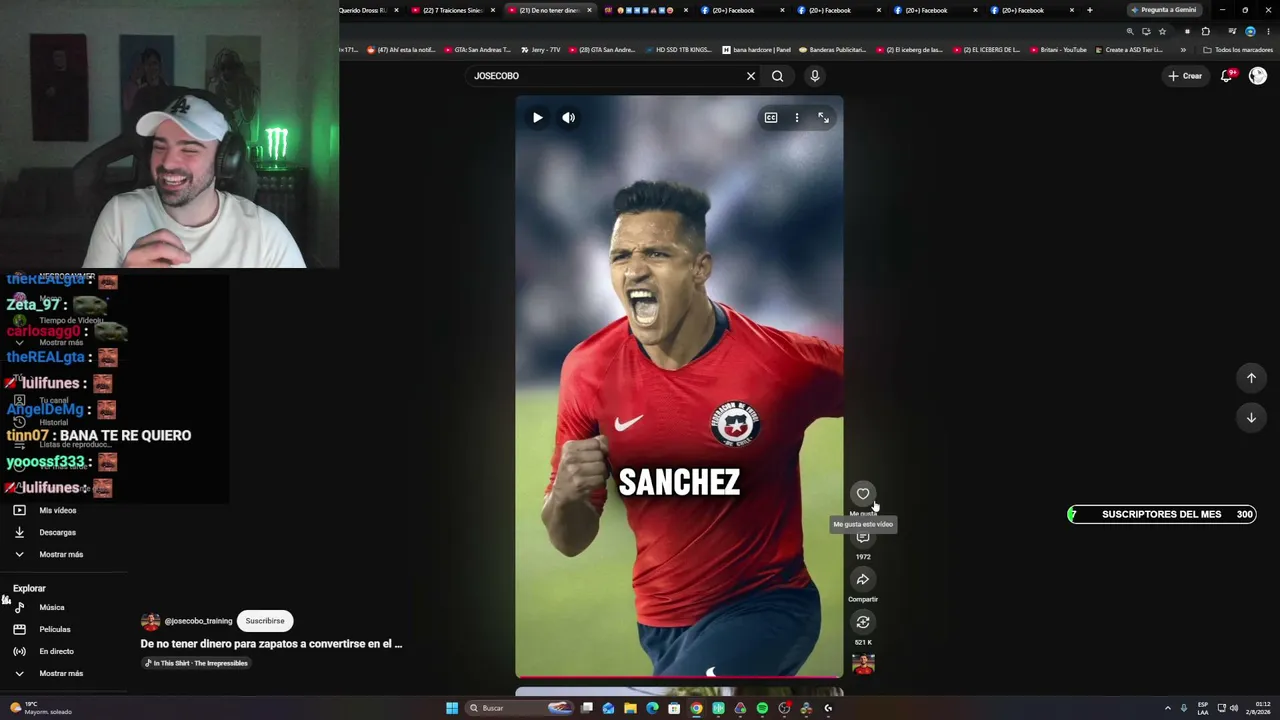The height and width of the screenshot is (720, 1280).
Task: Open the 'Jerry - 7TV' bookmark
Action: click(x=540, y=50)
